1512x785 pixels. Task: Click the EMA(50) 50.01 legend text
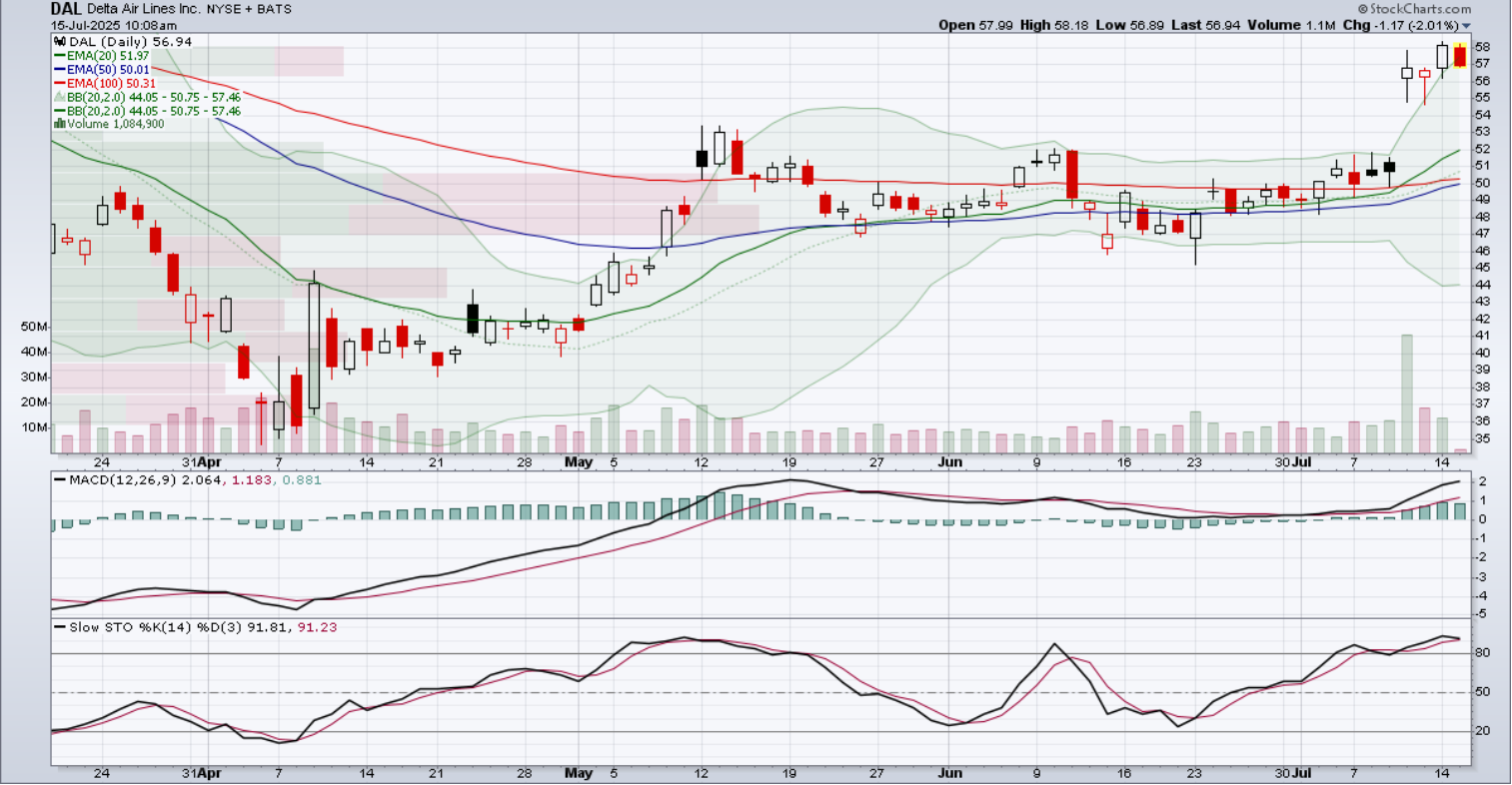click(x=108, y=70)
